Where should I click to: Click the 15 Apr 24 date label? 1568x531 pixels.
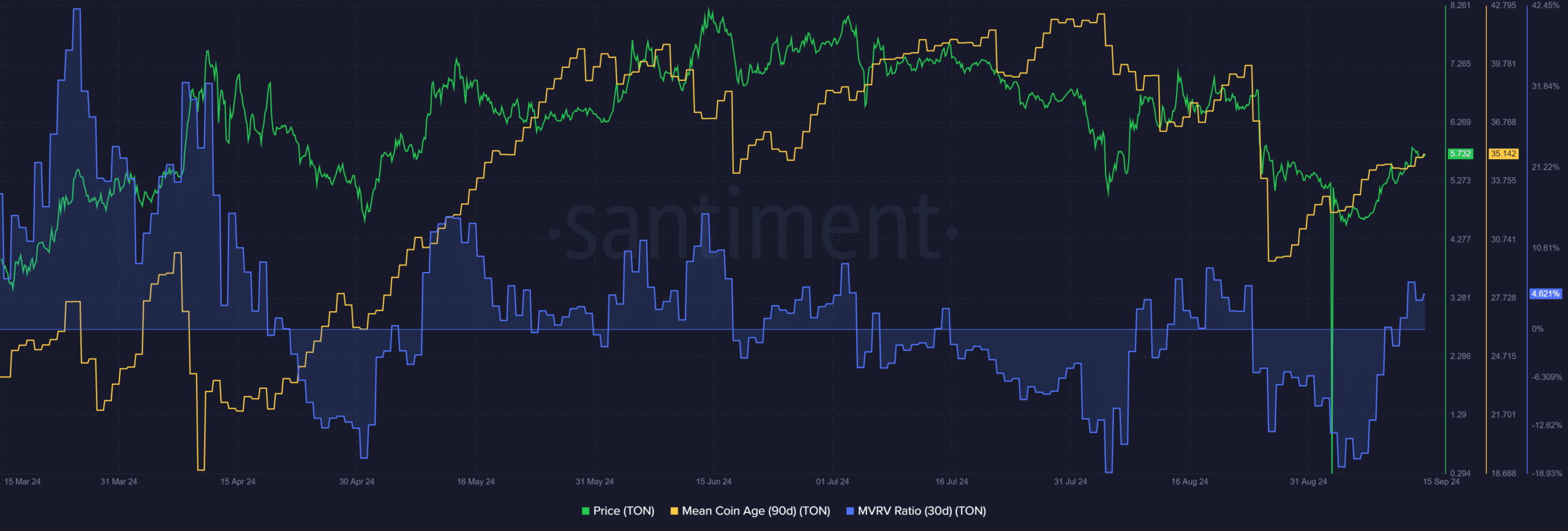[238, 481]
